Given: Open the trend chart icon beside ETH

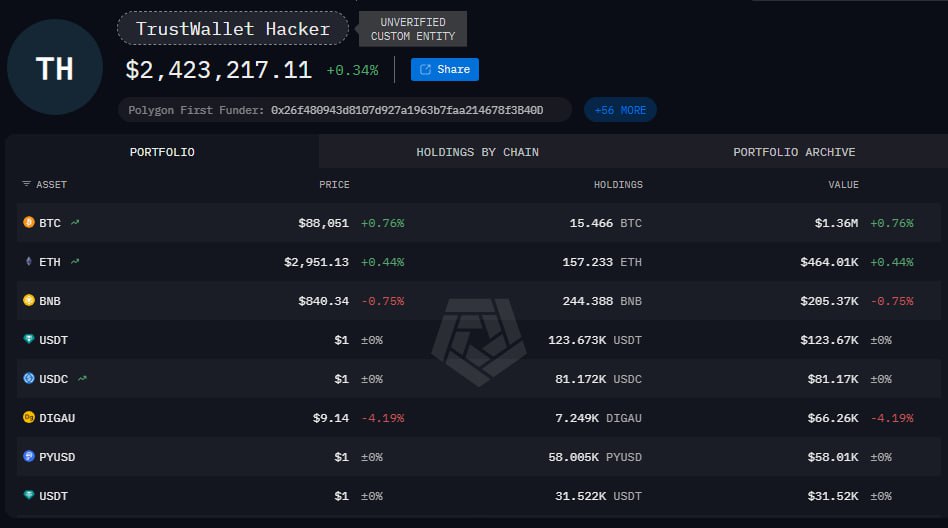Looking at the screenshot, I should [x=75, y=262].
